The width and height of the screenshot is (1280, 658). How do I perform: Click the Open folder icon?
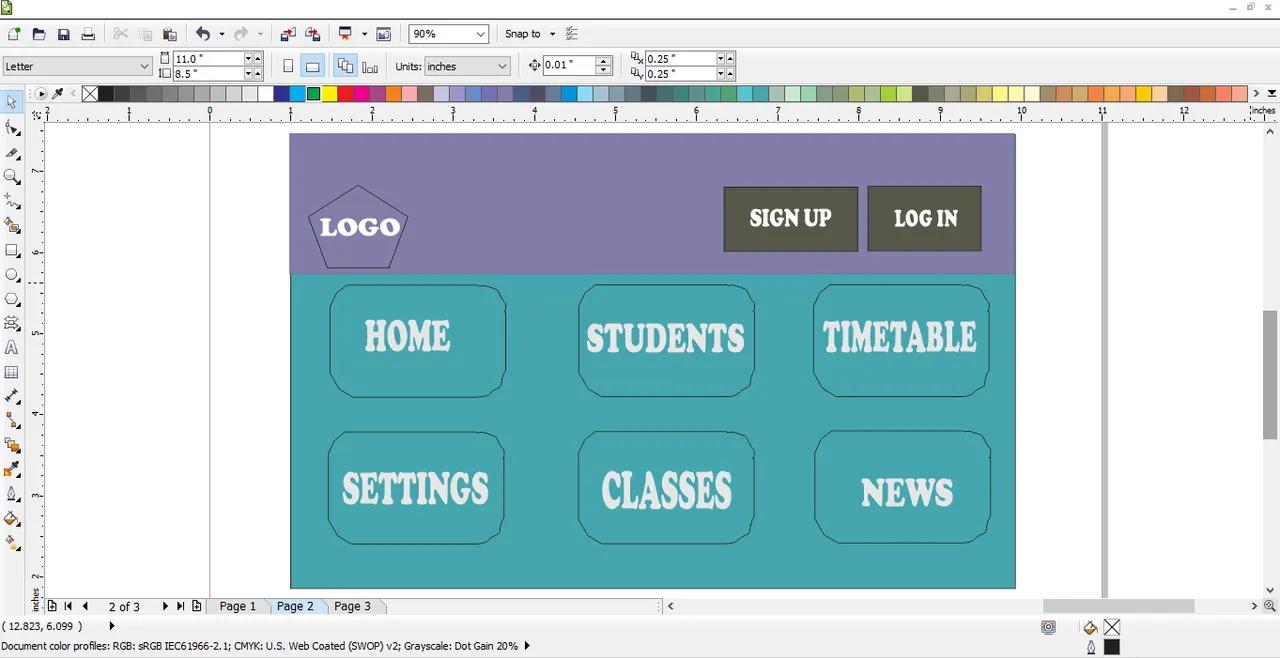click(39, 34)
